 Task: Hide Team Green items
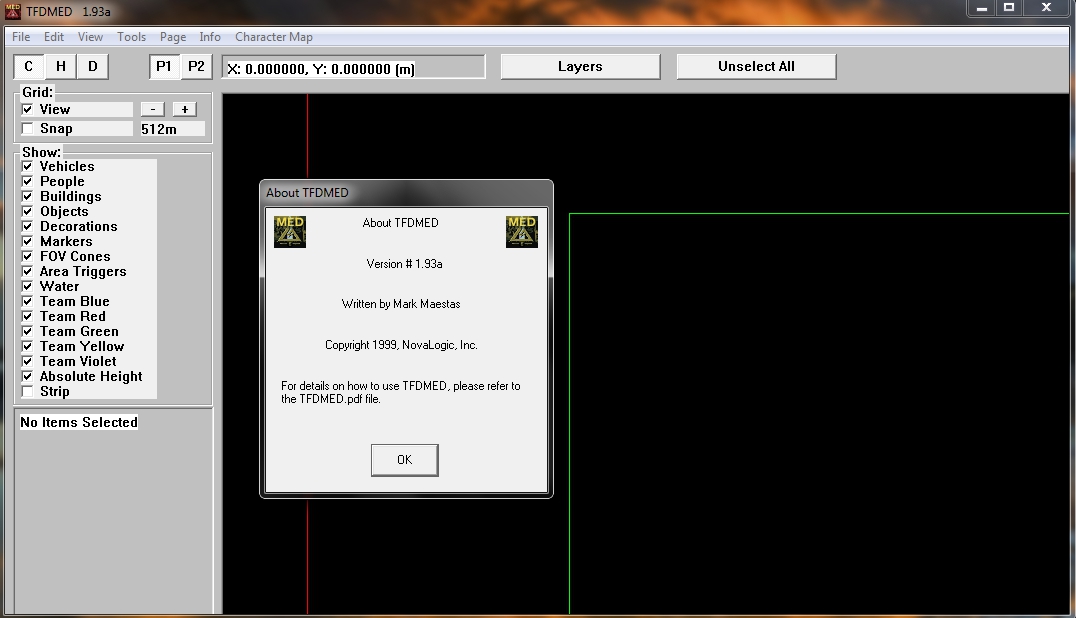pos(27,331)
